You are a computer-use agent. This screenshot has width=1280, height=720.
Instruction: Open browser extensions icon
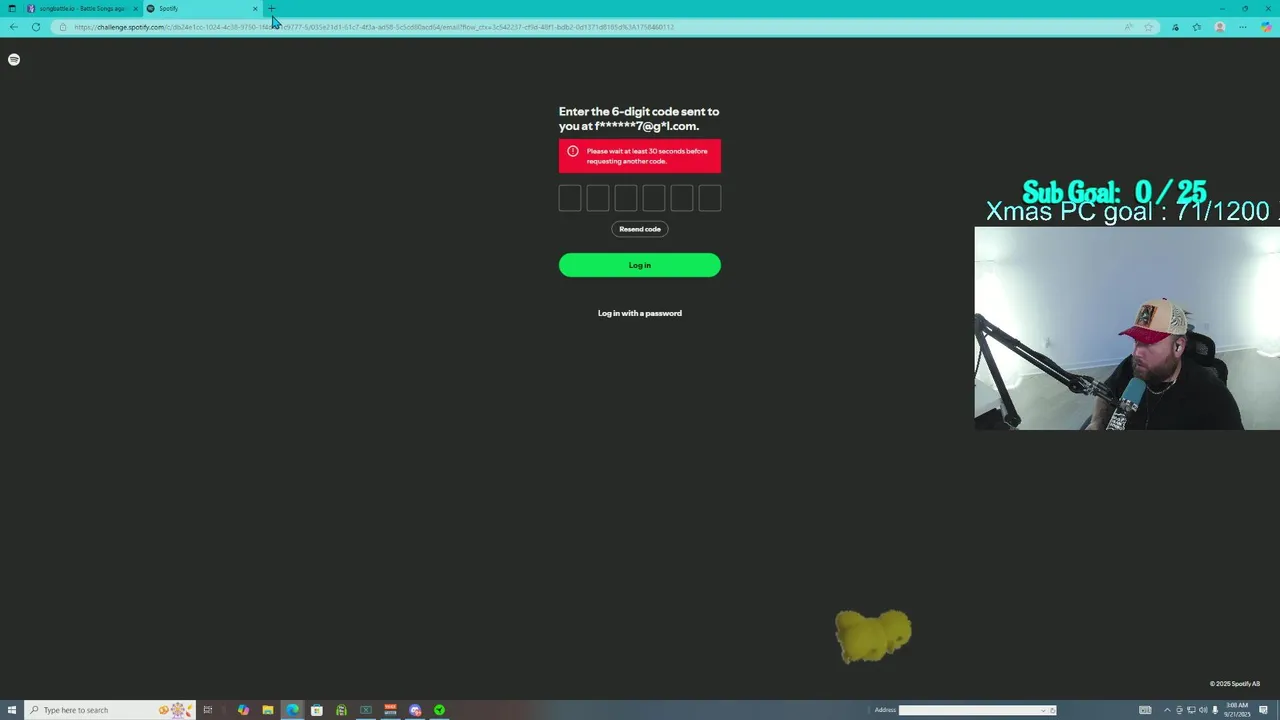(1175, 27)
